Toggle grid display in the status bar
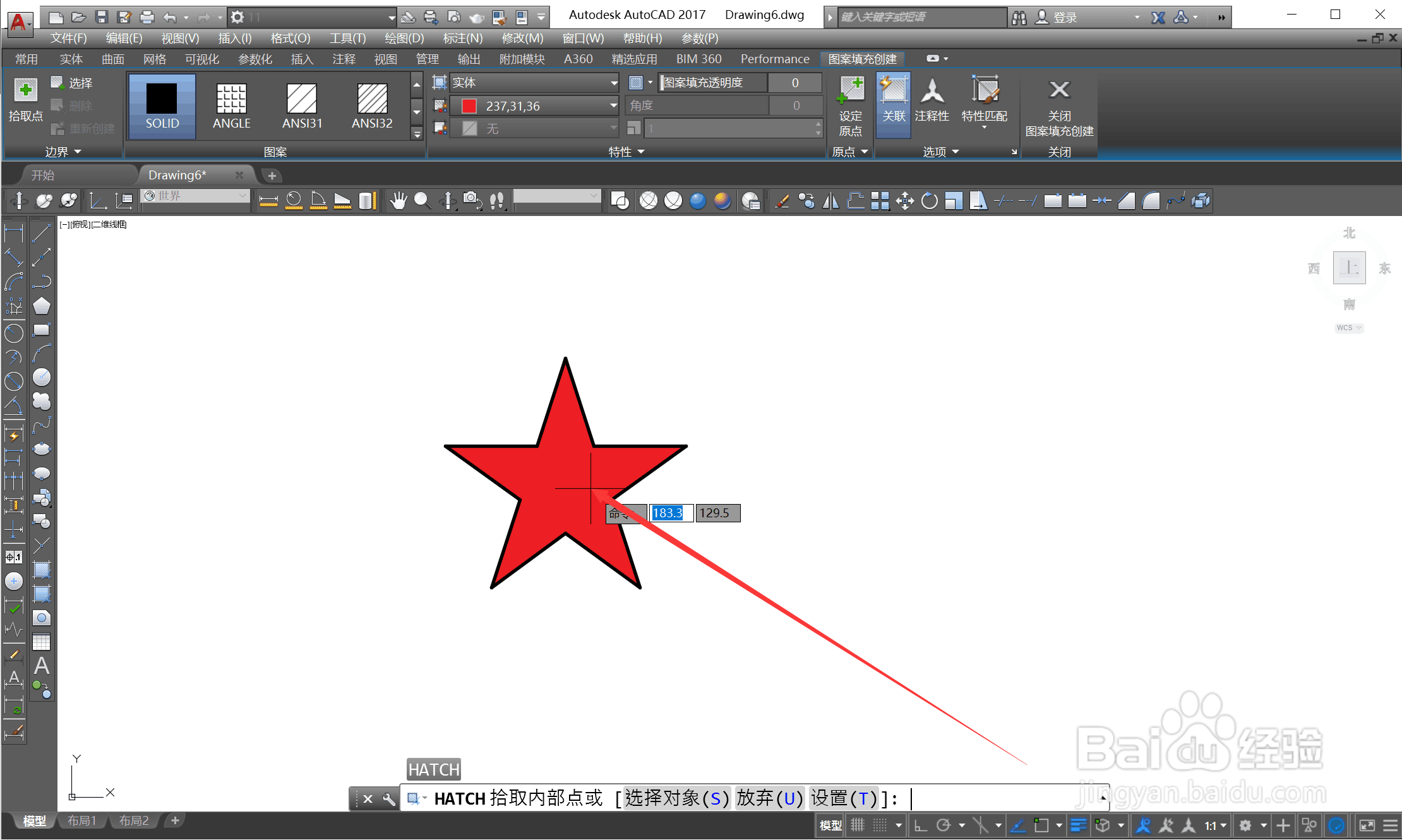Screen dimensions: 1402x840 coord(857,825)
